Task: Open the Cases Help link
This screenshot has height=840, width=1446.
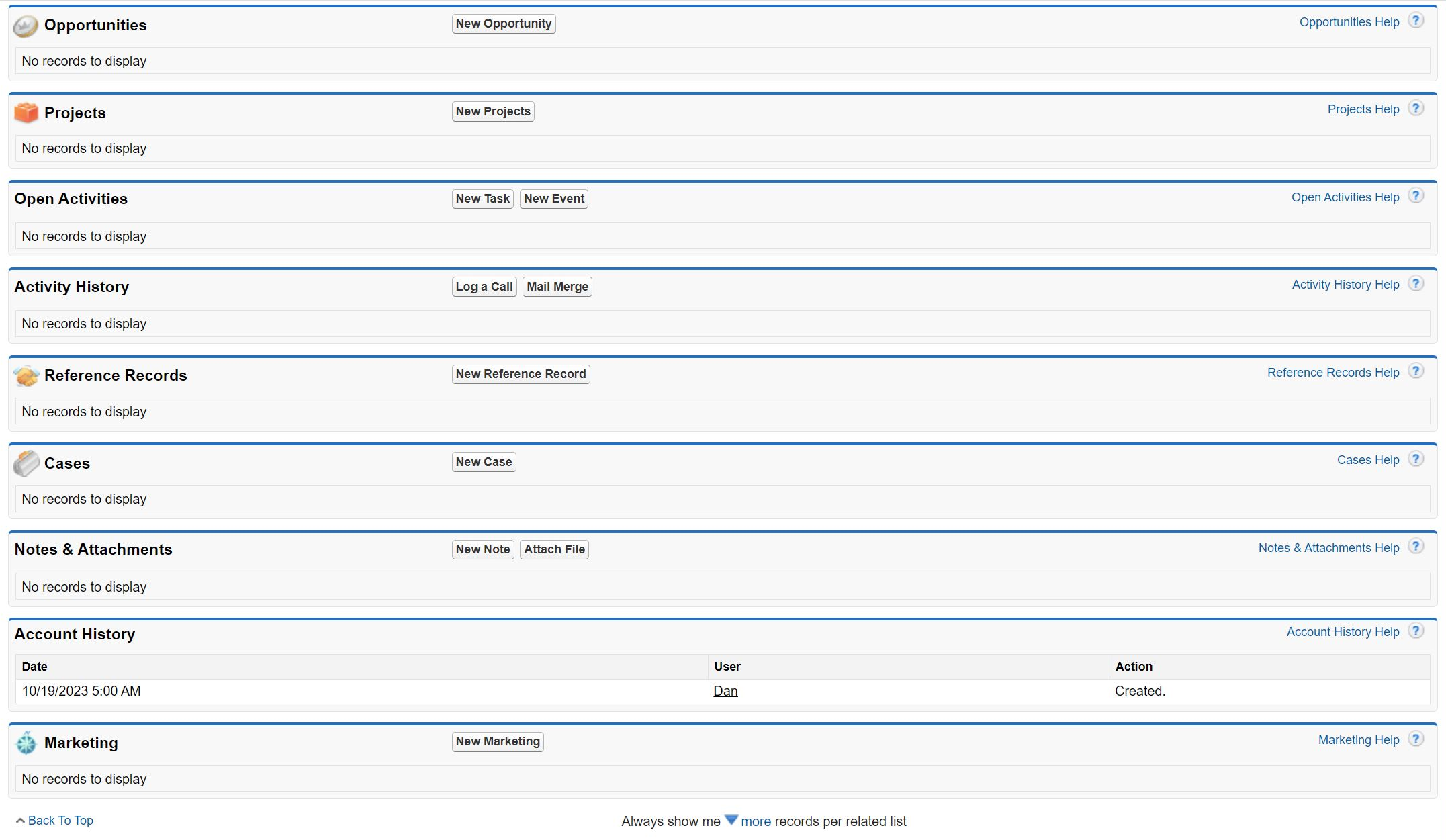Action: pyautogui.click(x=1368, y=460)
